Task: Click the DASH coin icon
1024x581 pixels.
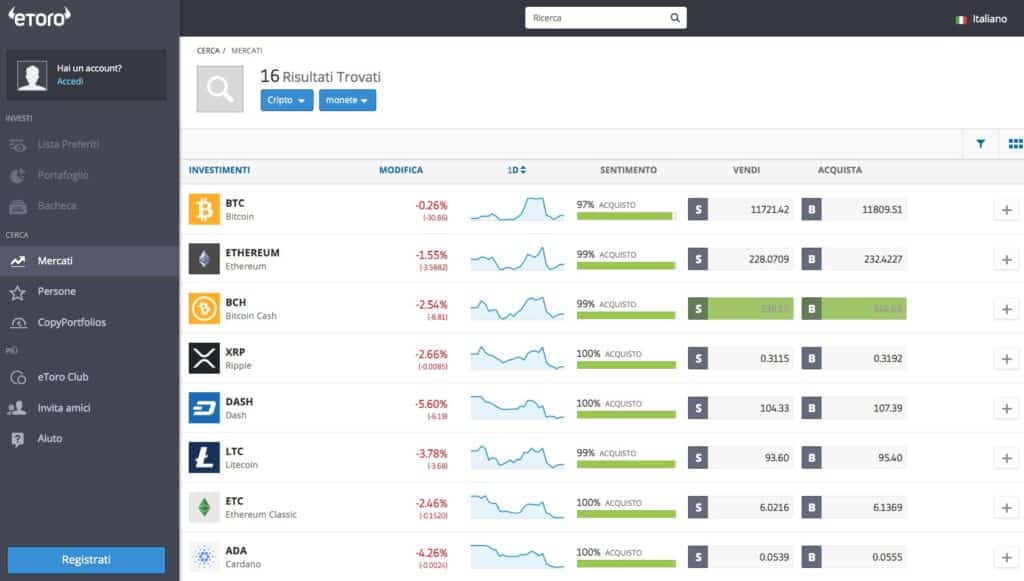Action: 204,408
